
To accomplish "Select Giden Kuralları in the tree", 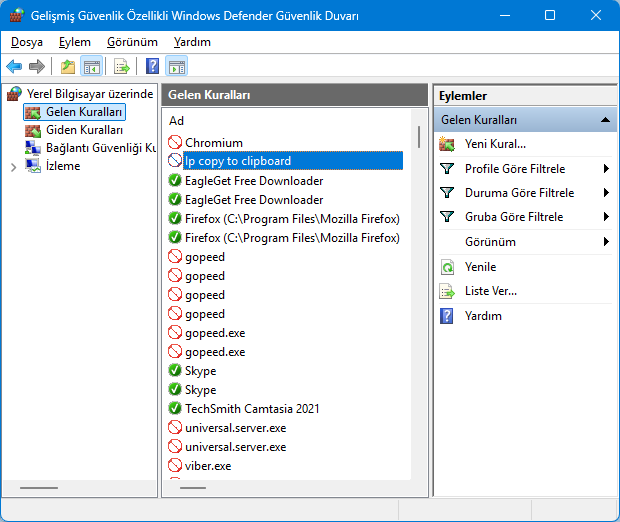I will click(x=84, y=130).
